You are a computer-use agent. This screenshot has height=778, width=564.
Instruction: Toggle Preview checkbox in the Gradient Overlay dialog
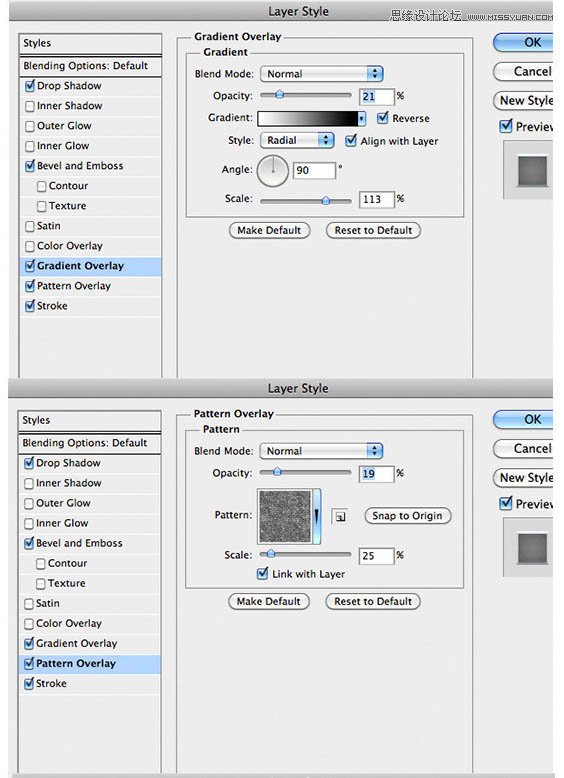[x=506, y=126]
